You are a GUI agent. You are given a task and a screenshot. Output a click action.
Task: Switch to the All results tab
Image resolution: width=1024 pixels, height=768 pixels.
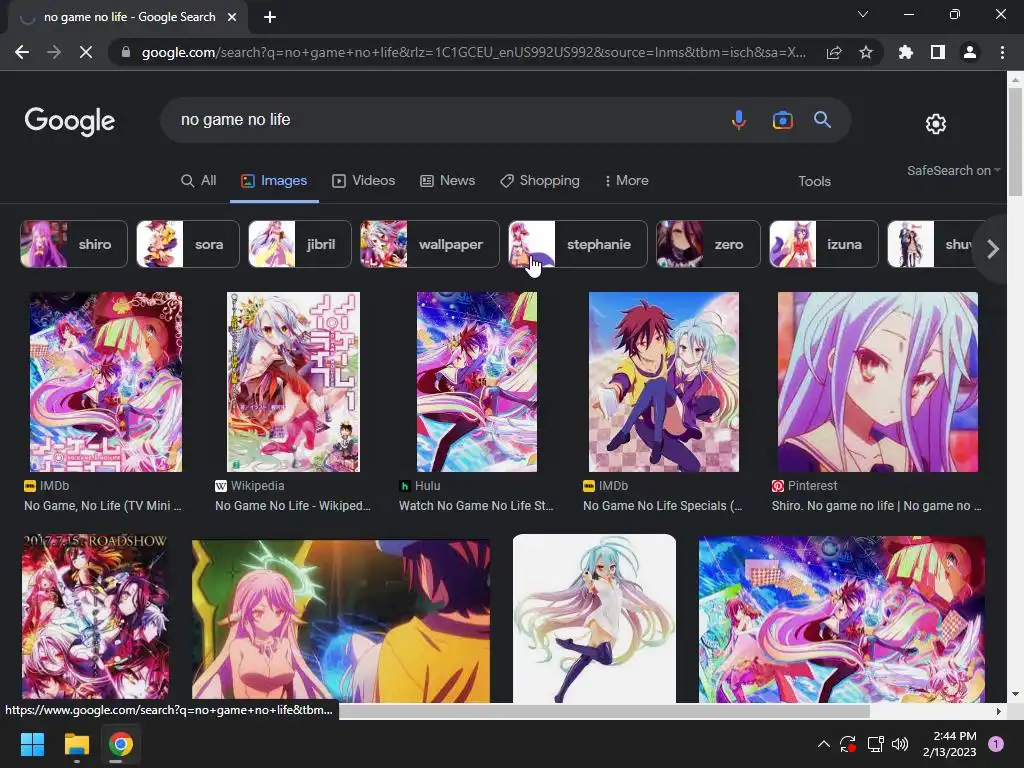pyautogui.click(x=199, y=181)
